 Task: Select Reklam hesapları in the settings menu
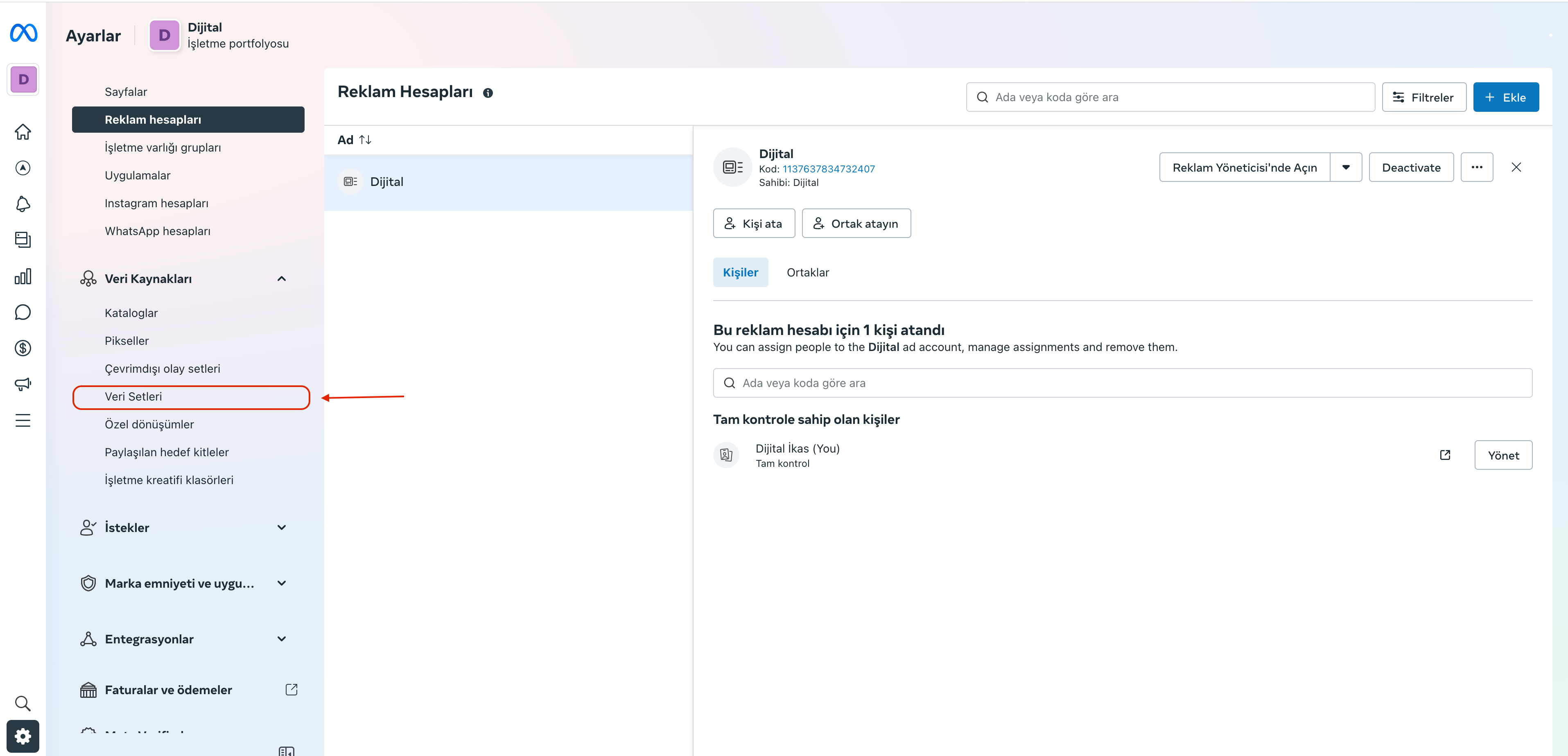[188, 120]
